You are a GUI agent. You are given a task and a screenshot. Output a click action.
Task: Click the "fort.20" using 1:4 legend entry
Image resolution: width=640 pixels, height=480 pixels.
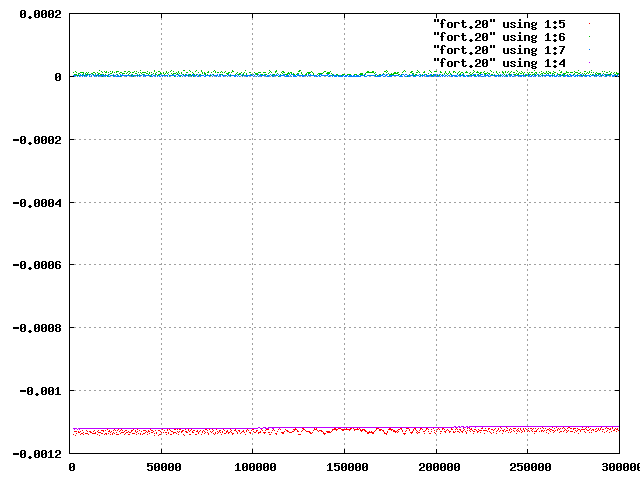pos(499,64)
